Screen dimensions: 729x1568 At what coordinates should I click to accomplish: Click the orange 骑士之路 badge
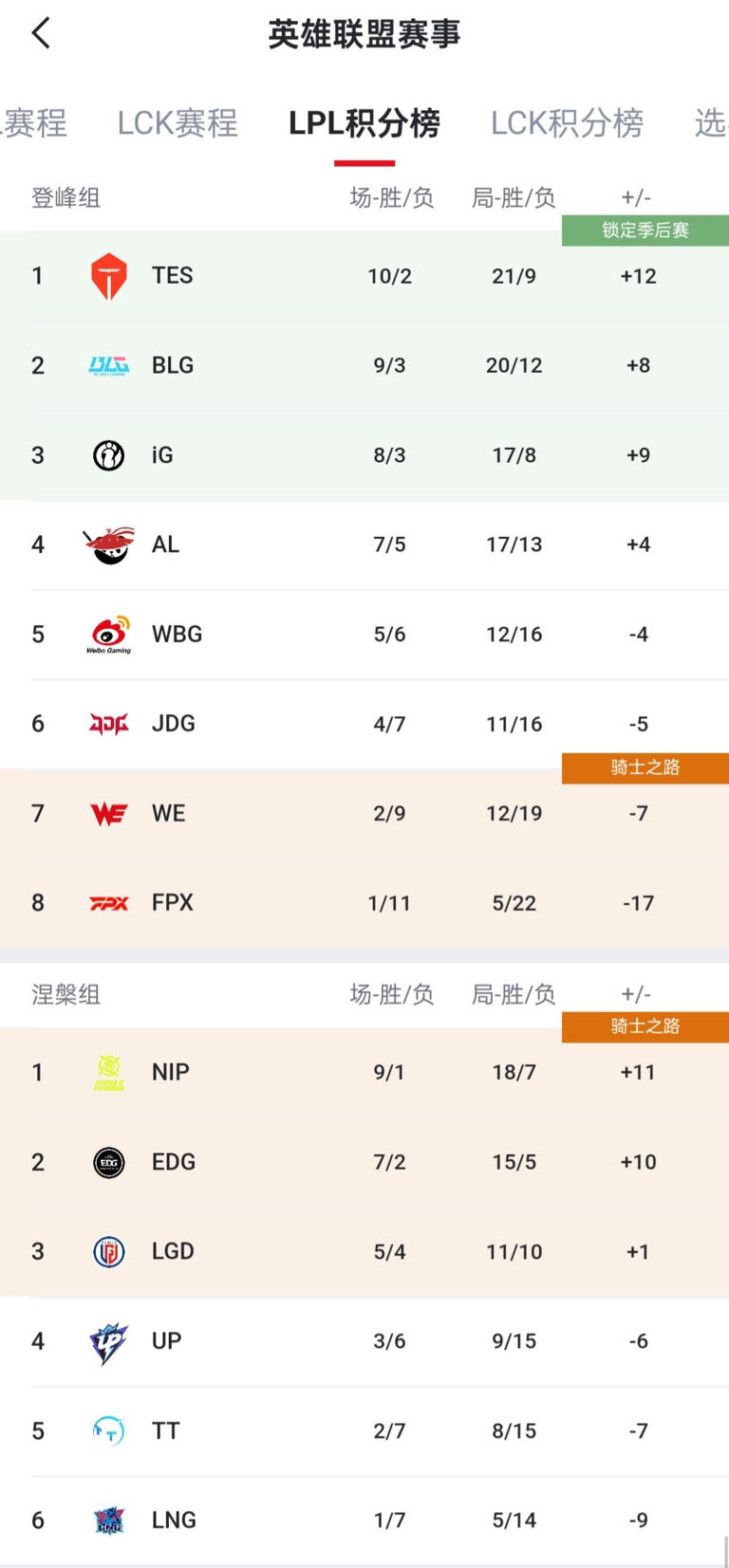pos(645,768)
